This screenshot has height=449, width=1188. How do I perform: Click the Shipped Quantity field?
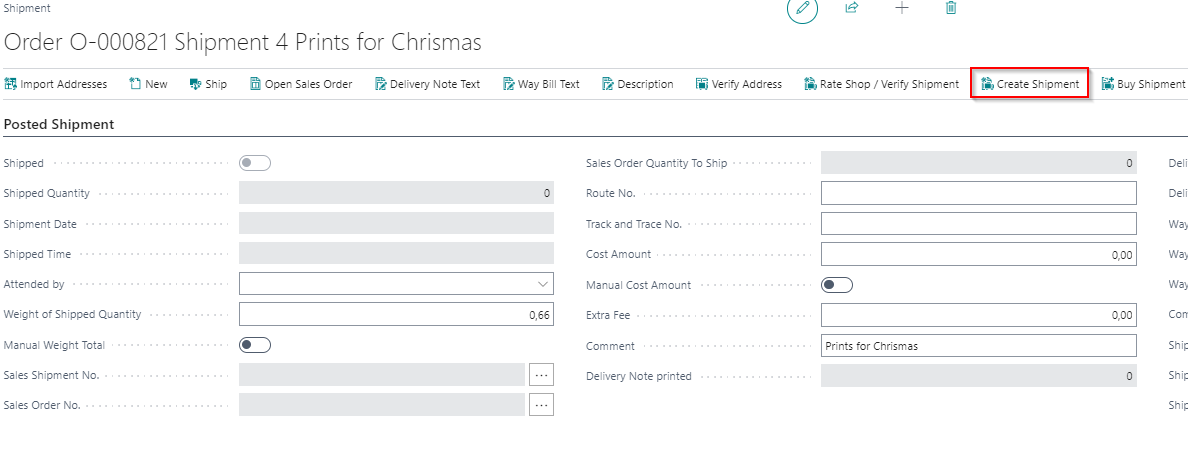396,193
